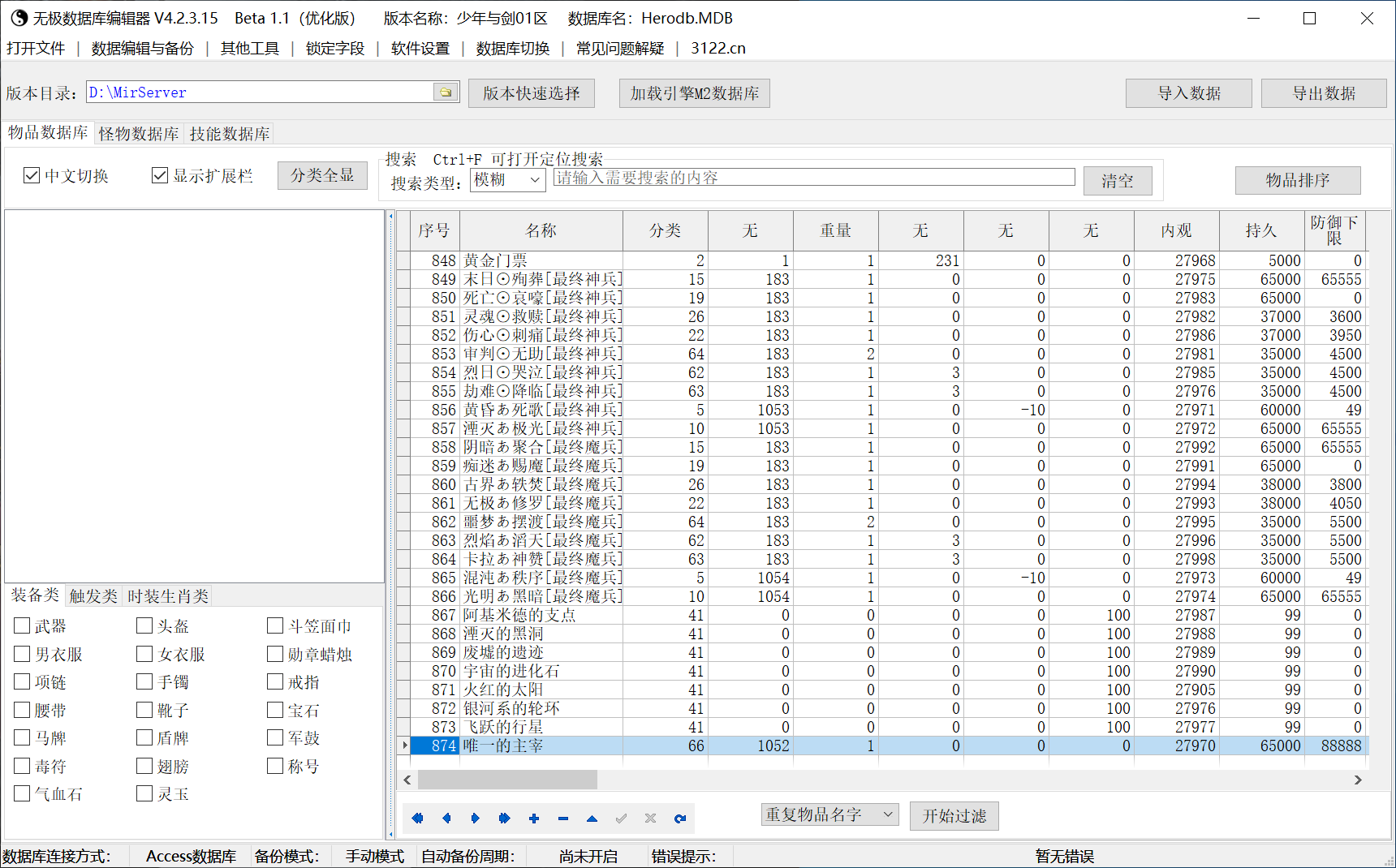
Task: Check the 勋章蜡烛 category box
Action: click(x=275, y=654)
